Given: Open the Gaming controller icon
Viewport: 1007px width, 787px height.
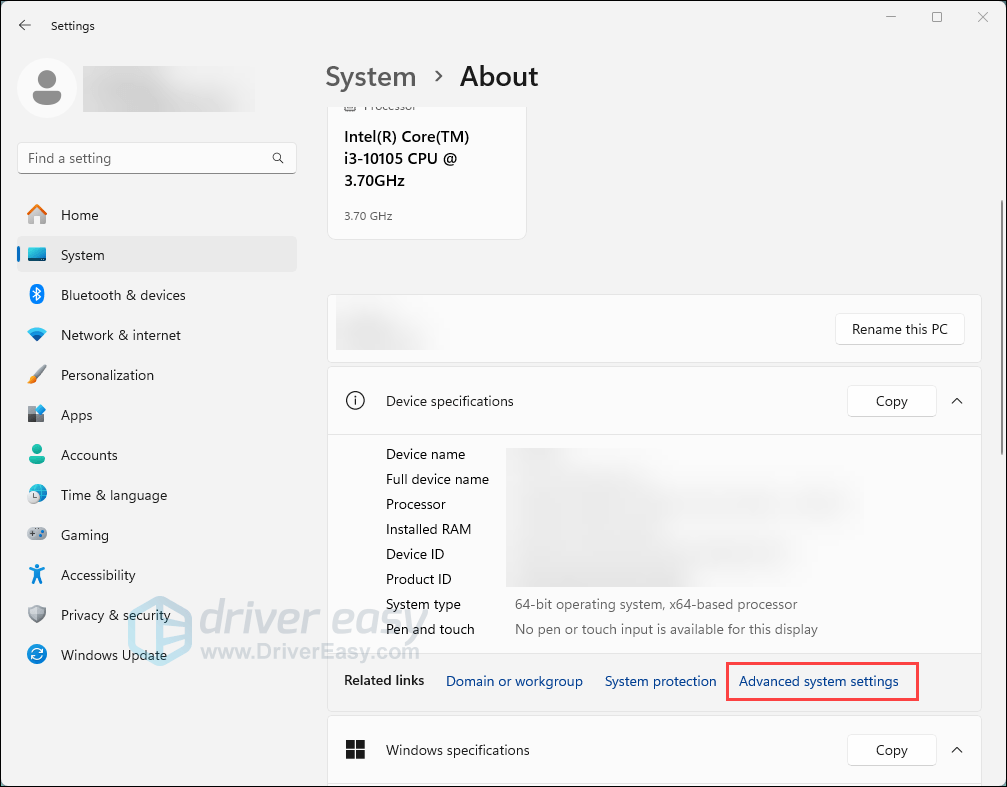Looking at the screenshot, I should click(37, 535).
